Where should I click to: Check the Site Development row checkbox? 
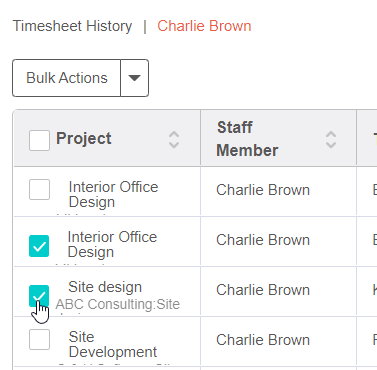point(39,340)
